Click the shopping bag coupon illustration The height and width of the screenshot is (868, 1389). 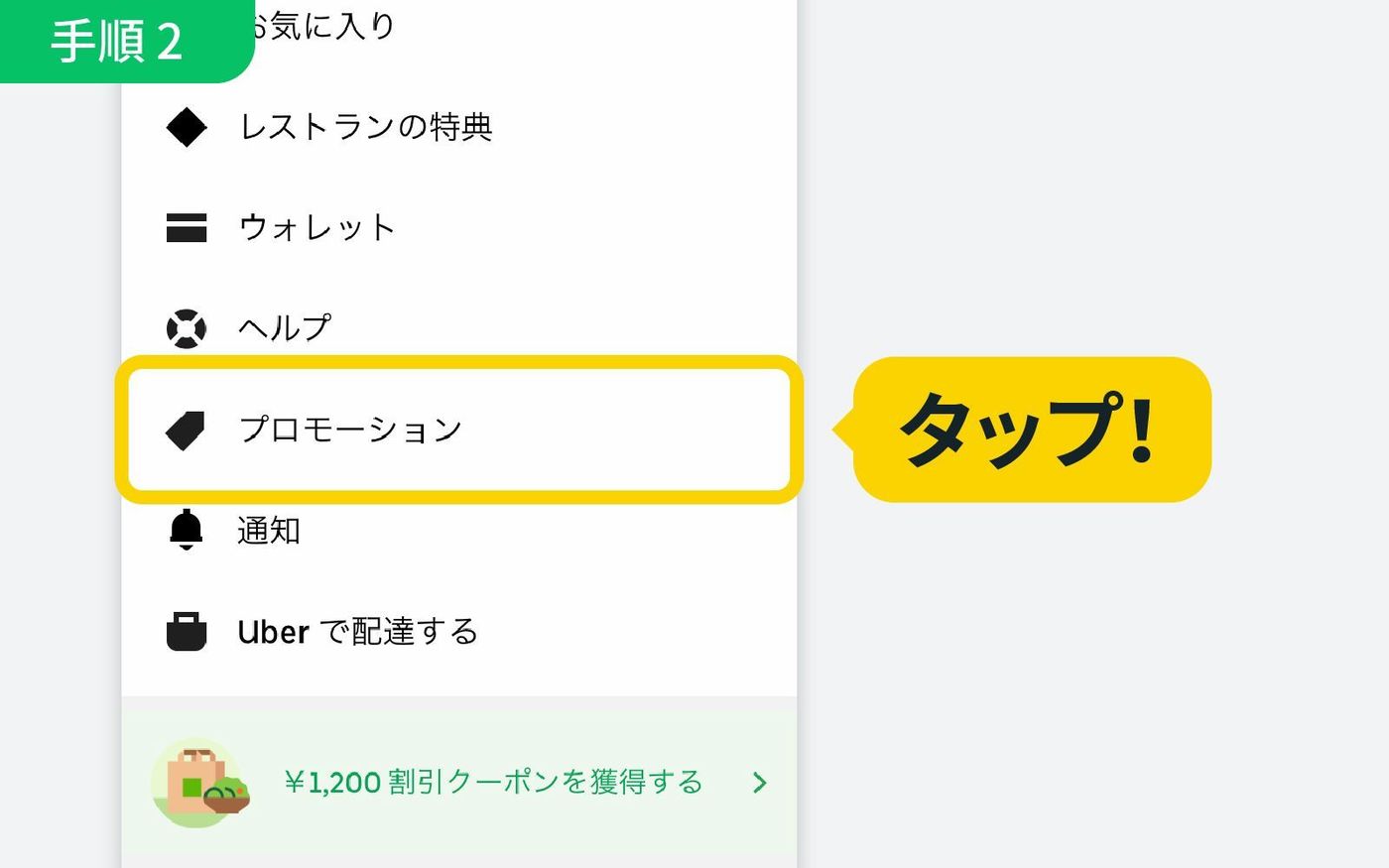coord(199,783)
